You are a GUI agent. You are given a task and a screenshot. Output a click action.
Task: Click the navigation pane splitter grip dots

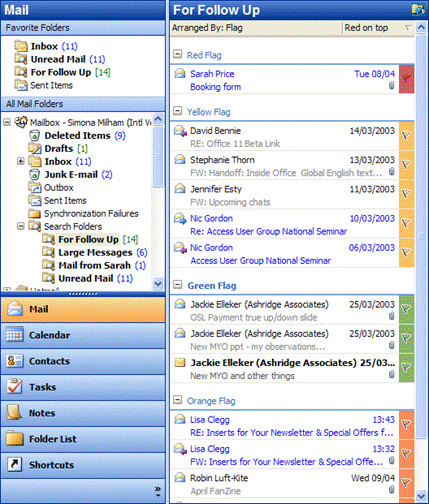point(83,293)
